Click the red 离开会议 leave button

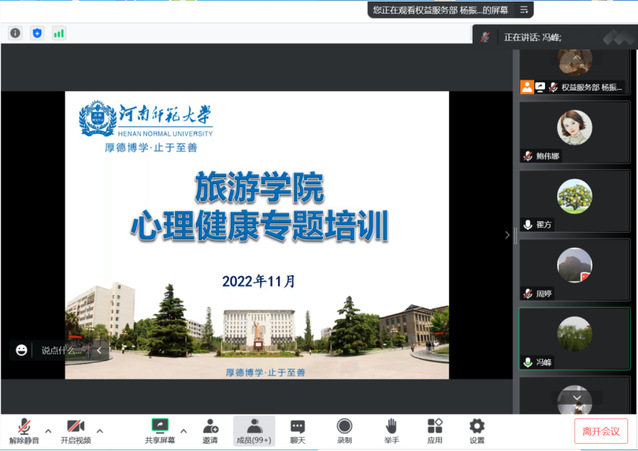click(x=600, y=431)
